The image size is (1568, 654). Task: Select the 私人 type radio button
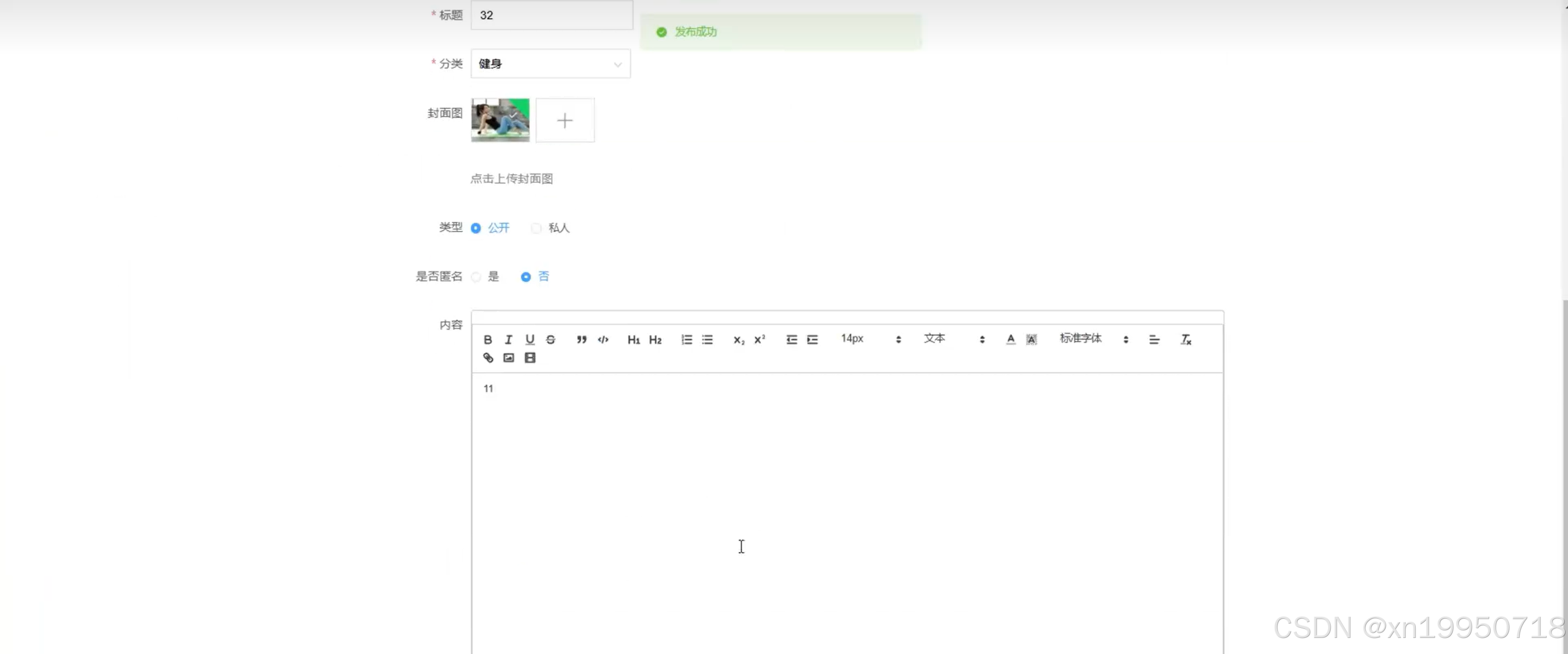click(x=536, y=228)
